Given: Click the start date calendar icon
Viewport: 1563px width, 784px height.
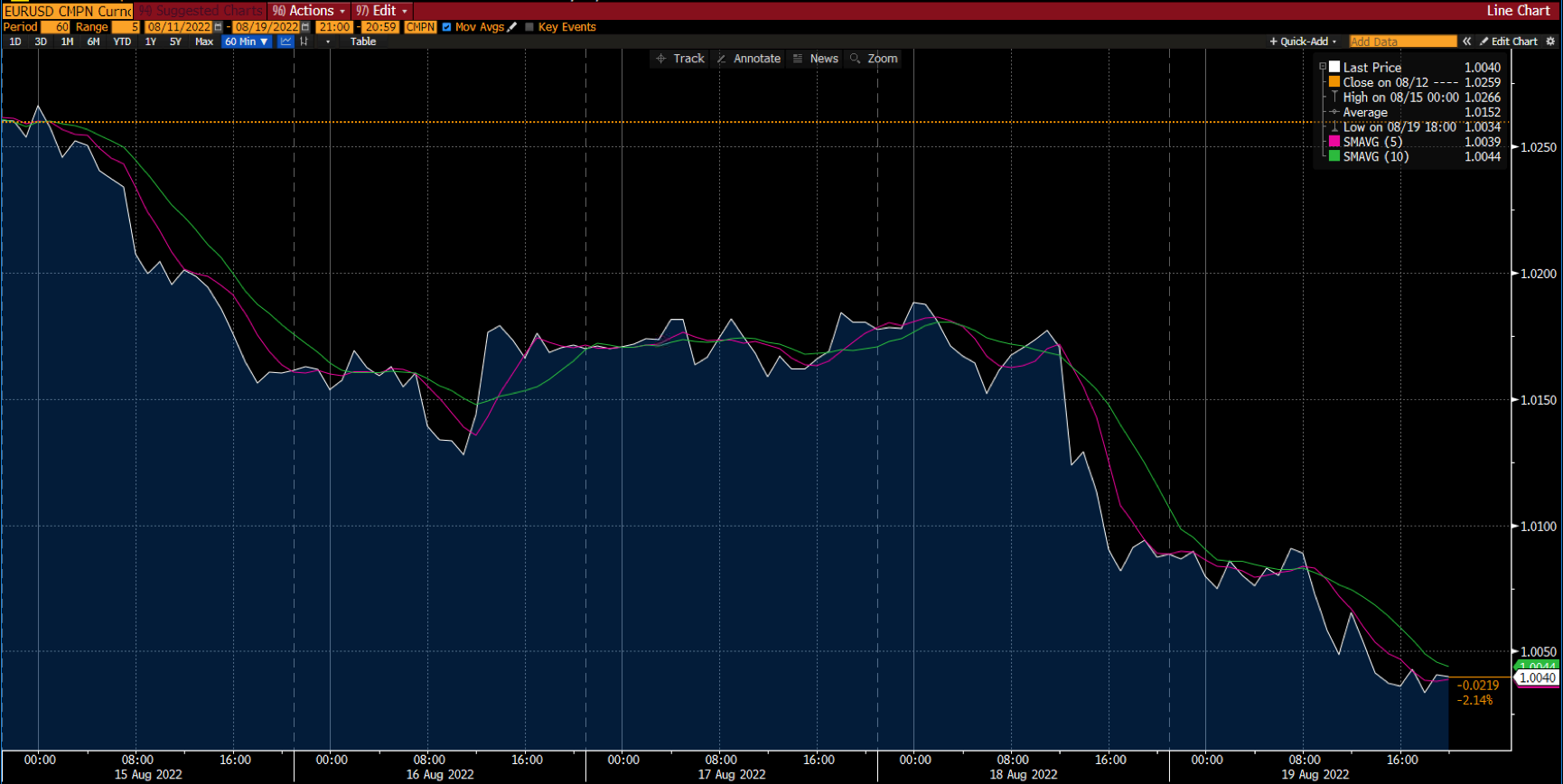Looking at the screenshot, I should tap(218, 27).
